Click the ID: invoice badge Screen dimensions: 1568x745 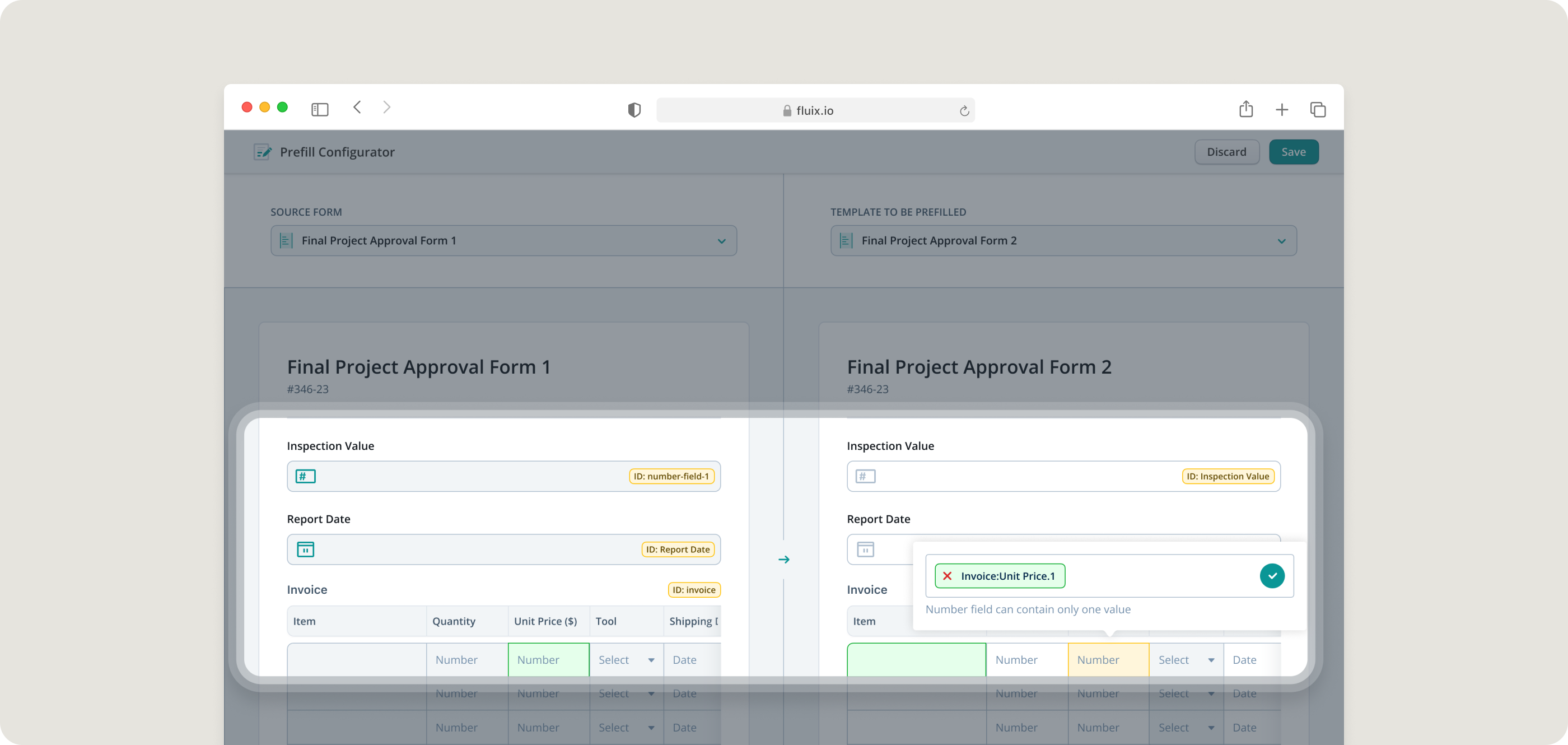coord(694,590)
